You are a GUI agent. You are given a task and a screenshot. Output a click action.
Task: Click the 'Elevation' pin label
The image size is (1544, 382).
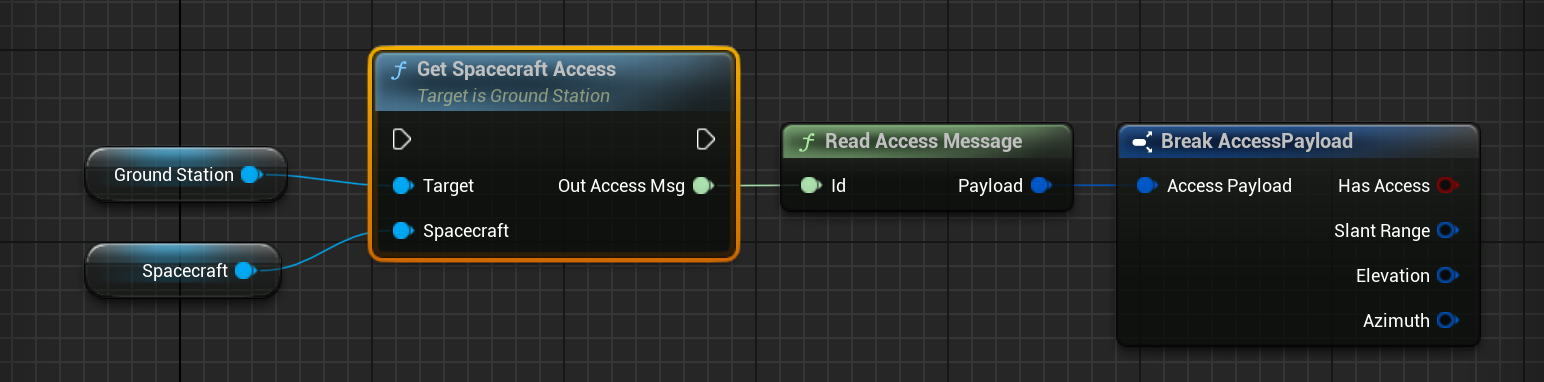click(x=1393, y=275)
